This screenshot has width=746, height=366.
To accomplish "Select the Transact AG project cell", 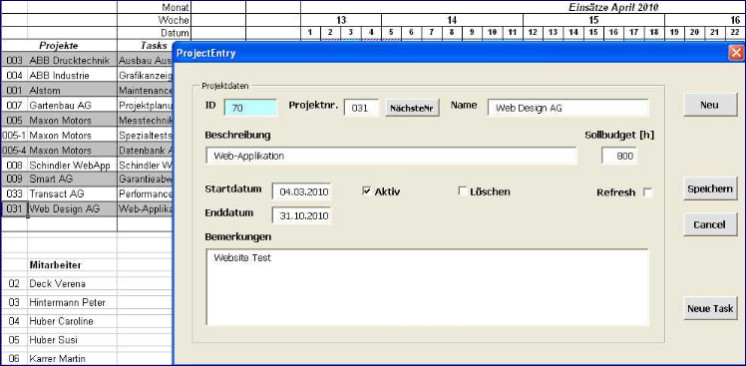I will click(72, 194).
